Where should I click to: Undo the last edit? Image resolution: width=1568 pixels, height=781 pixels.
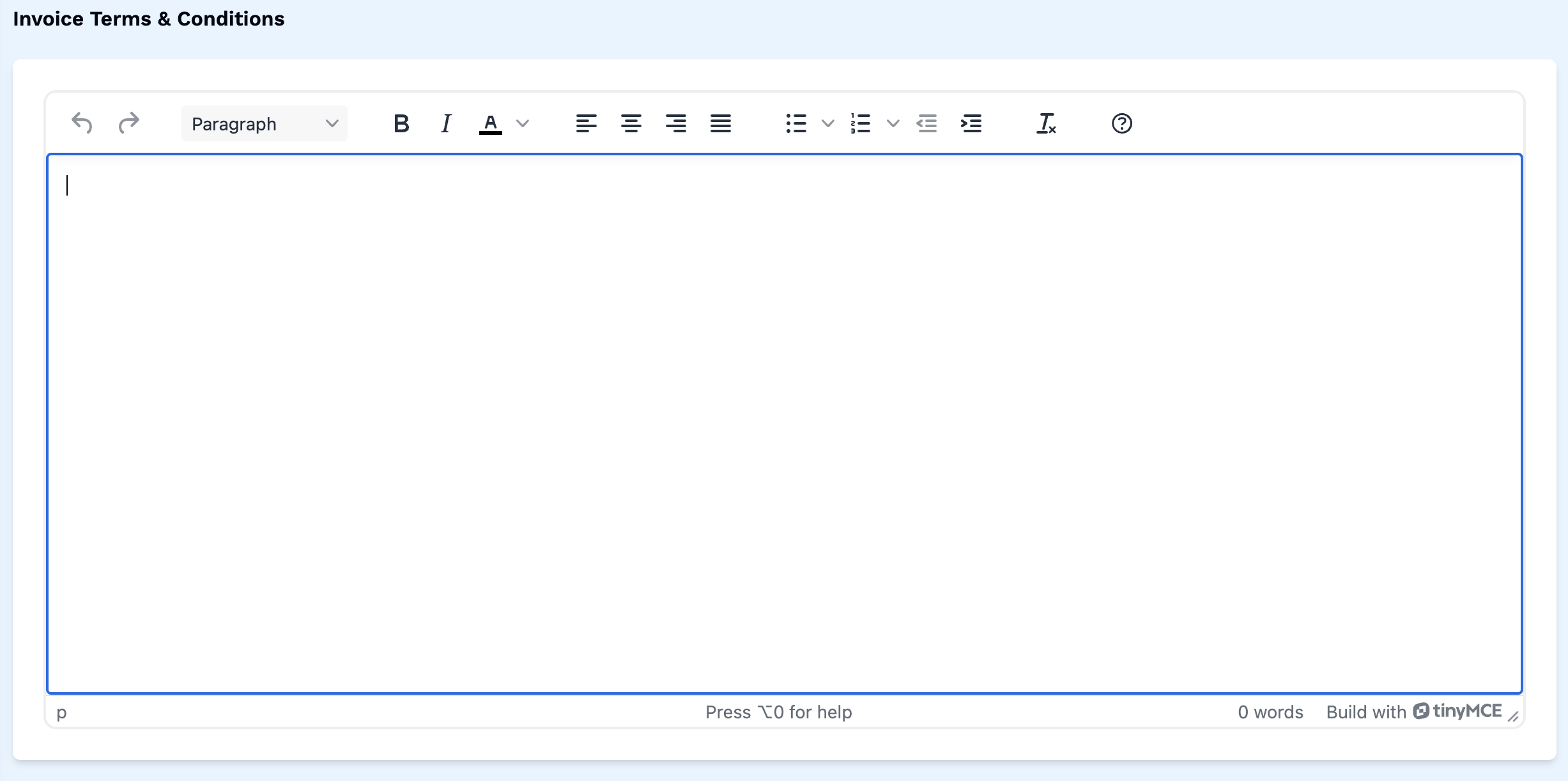click(x=82, y=123)
